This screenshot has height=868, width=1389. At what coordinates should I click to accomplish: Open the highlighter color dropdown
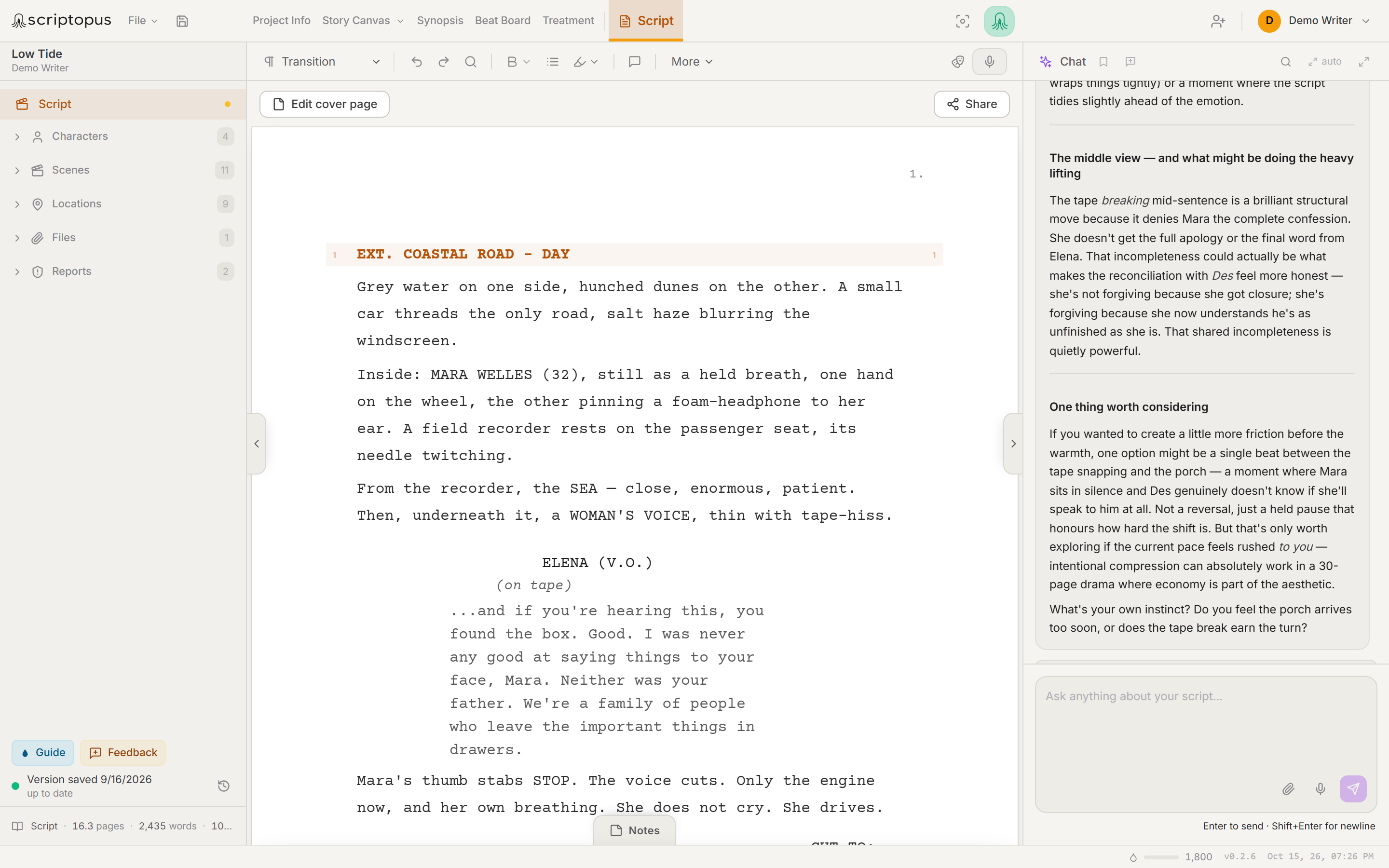tap(586, 61)
